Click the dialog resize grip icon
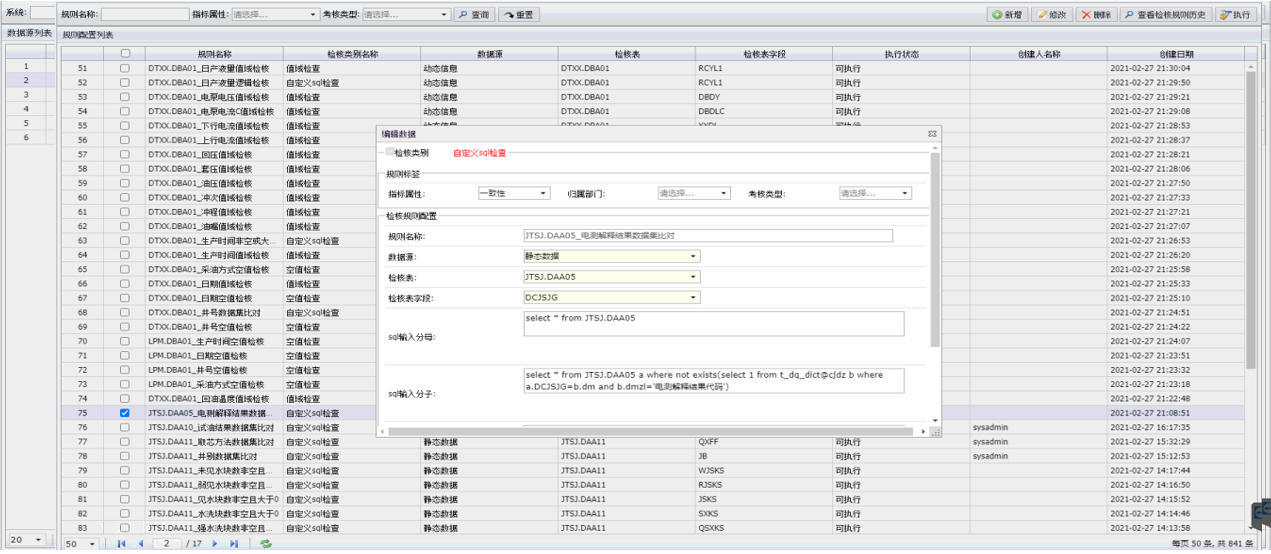 [936, 431]
